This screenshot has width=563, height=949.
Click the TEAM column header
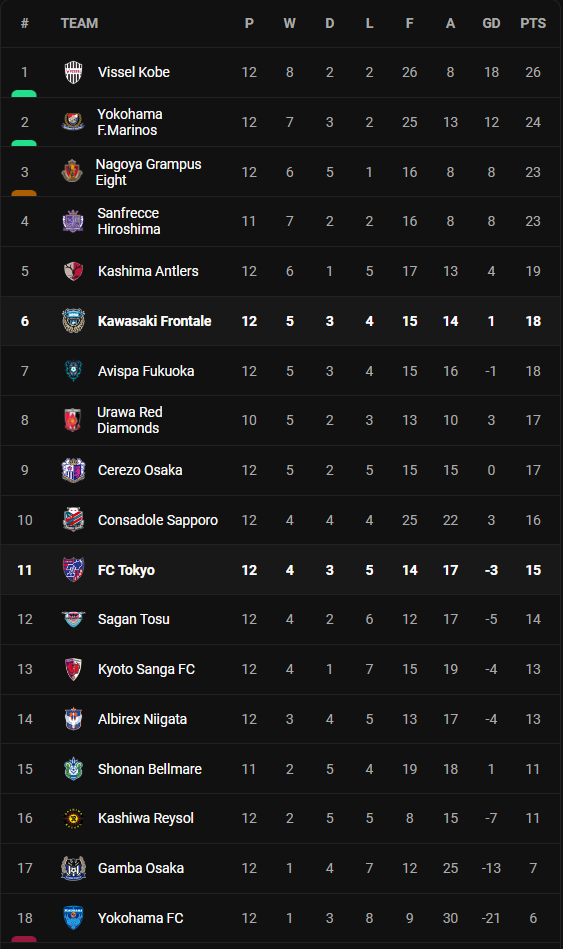[79, 23]
